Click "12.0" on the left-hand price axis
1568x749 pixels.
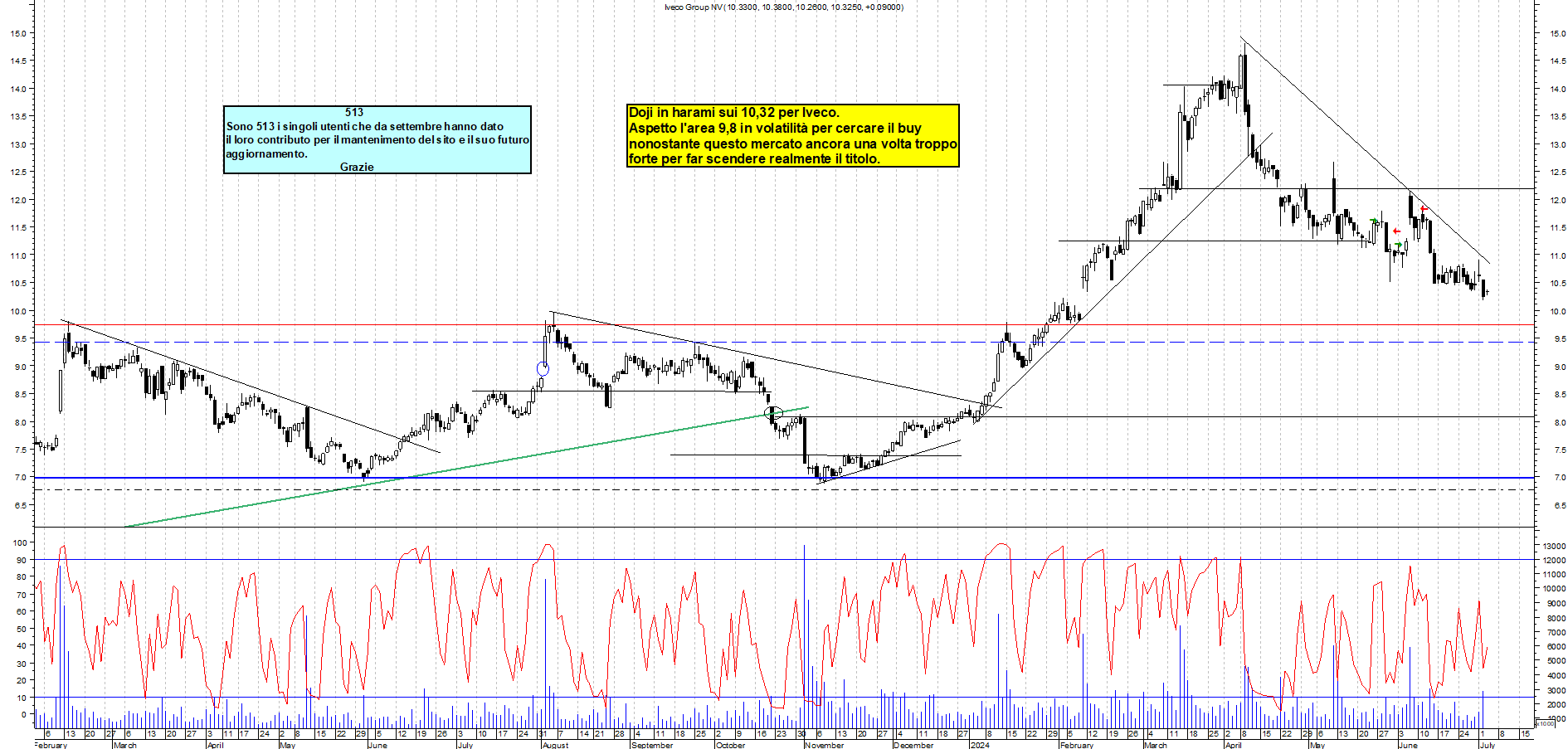coord(17,200)
